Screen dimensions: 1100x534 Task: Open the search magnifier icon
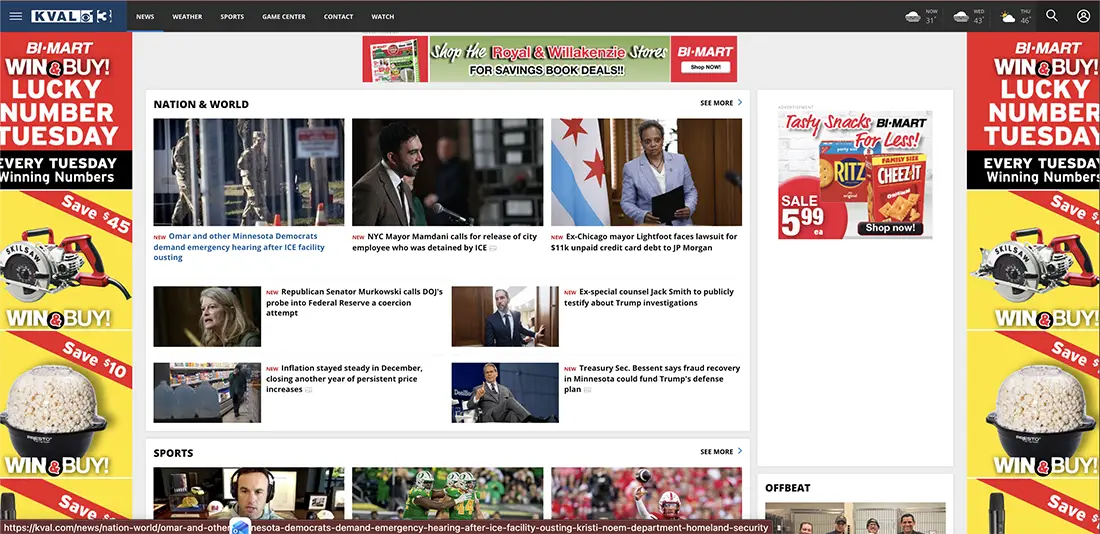point(1052,16)
